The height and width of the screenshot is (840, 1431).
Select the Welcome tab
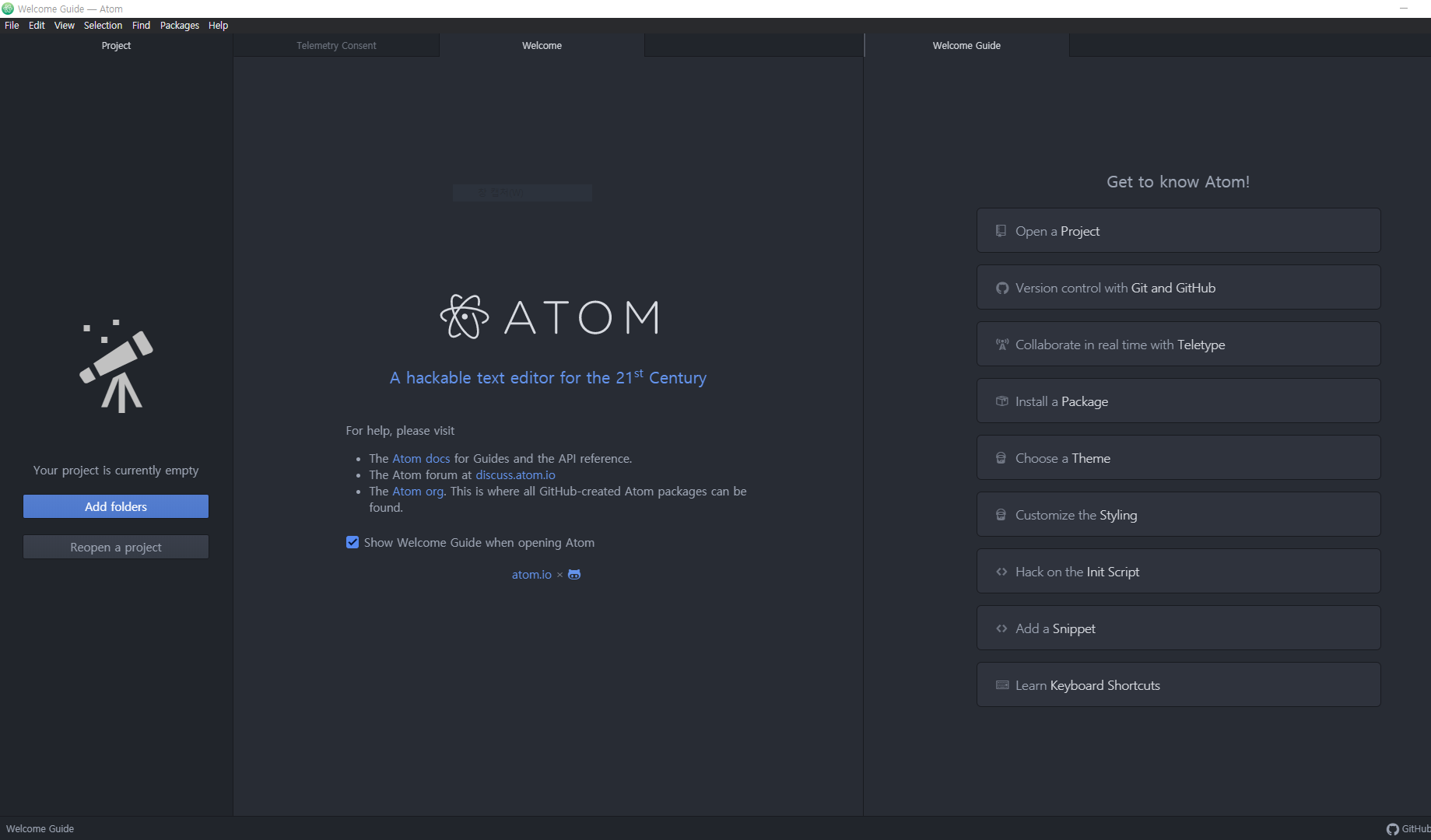click(x=542, y=46)
